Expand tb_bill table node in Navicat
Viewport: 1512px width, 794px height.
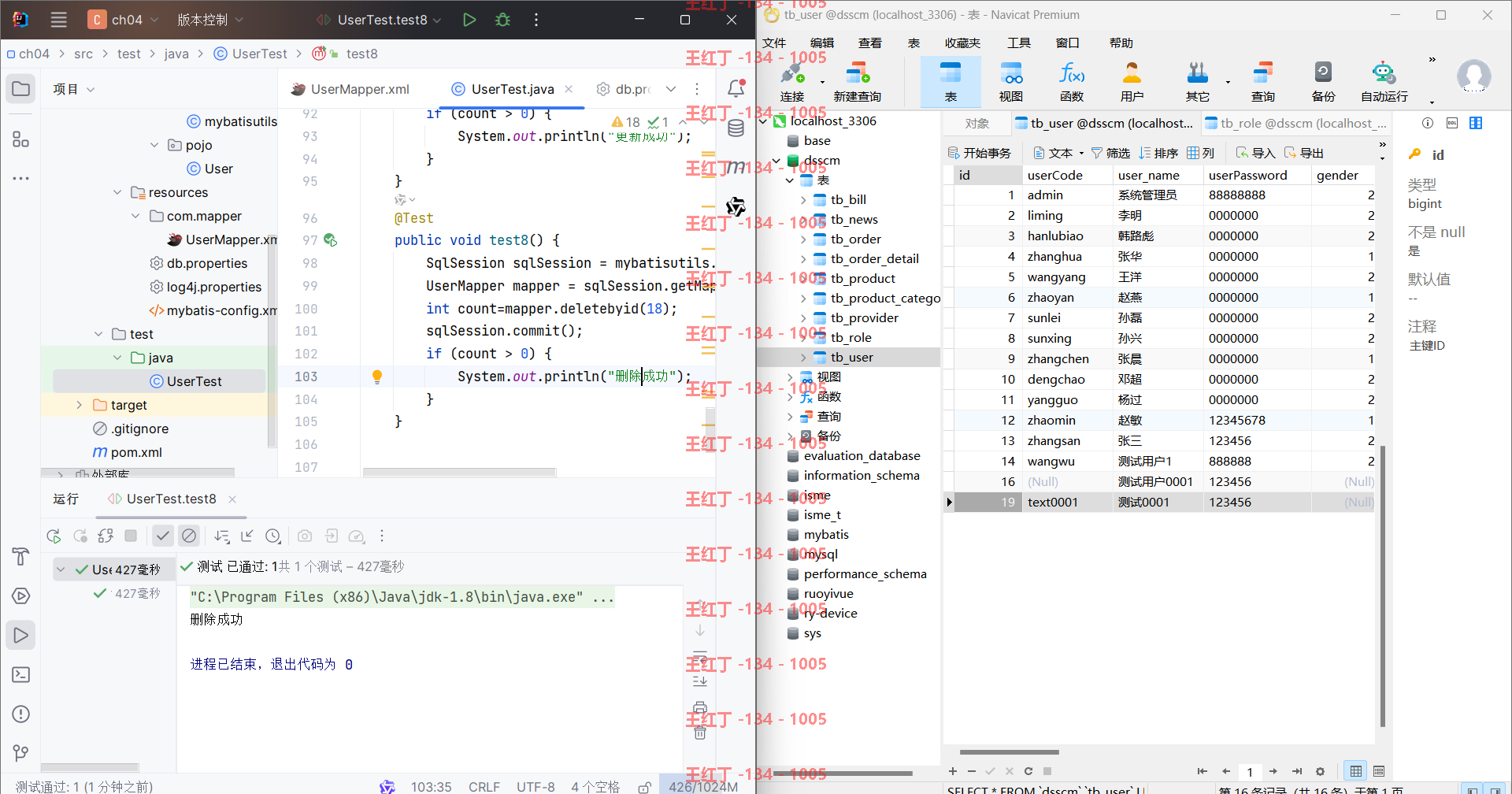click(x=803, y=200)
